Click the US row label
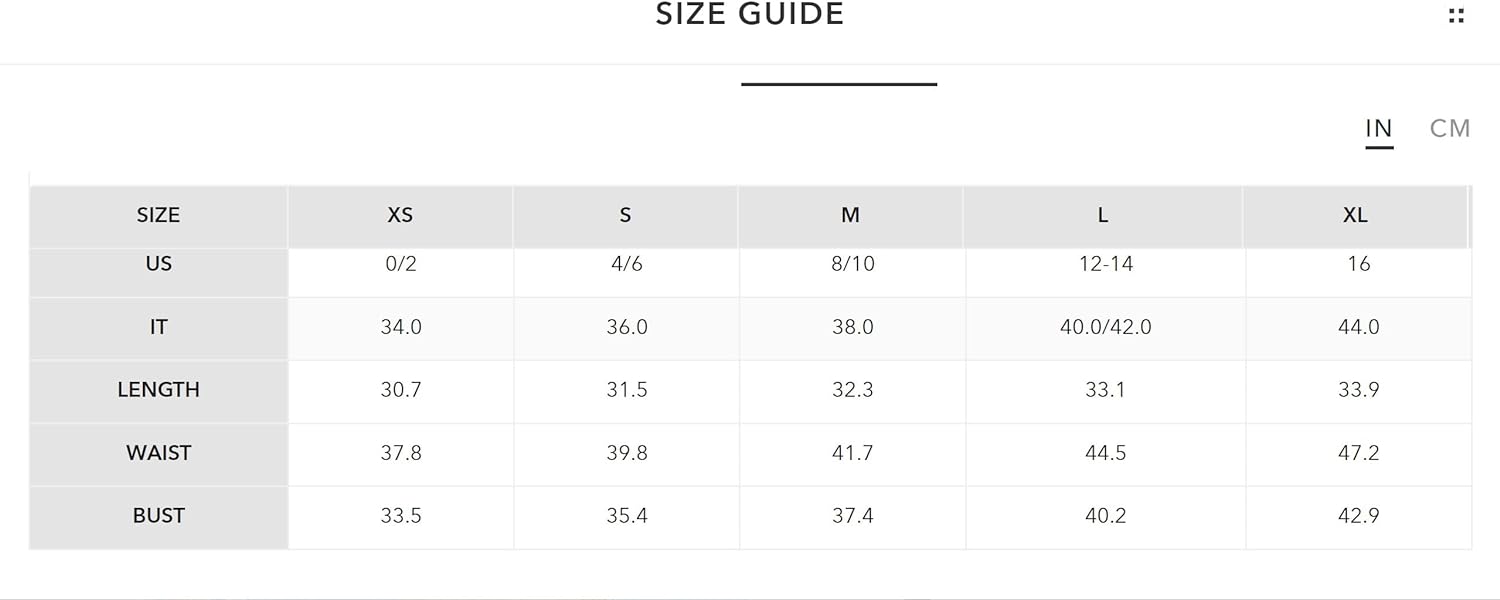This screenshot has height=600, width=1500. tap(158, 265)
